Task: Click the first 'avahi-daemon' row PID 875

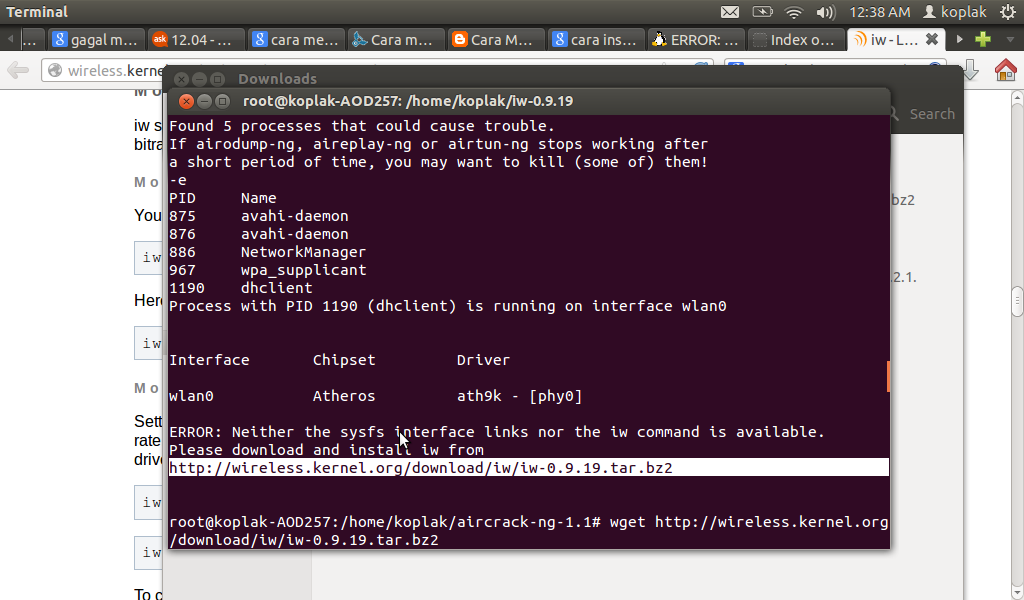Action: pos(259,216)
